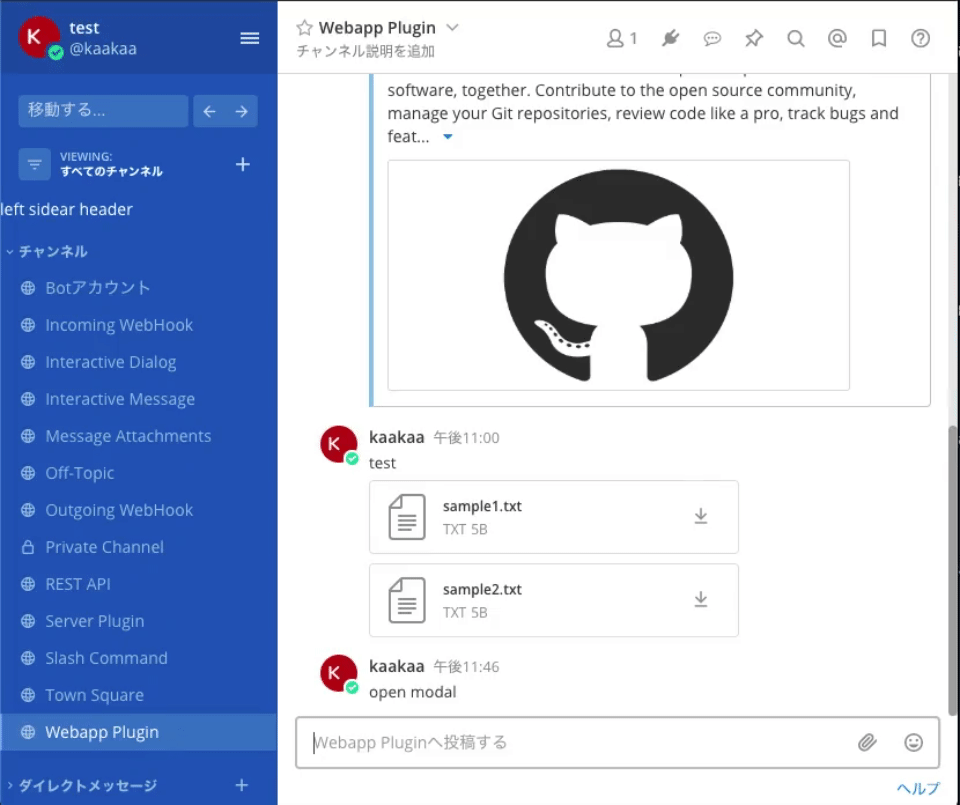960x805 pixels.
Task: Download sample2.txt
Action: [701, 599]
